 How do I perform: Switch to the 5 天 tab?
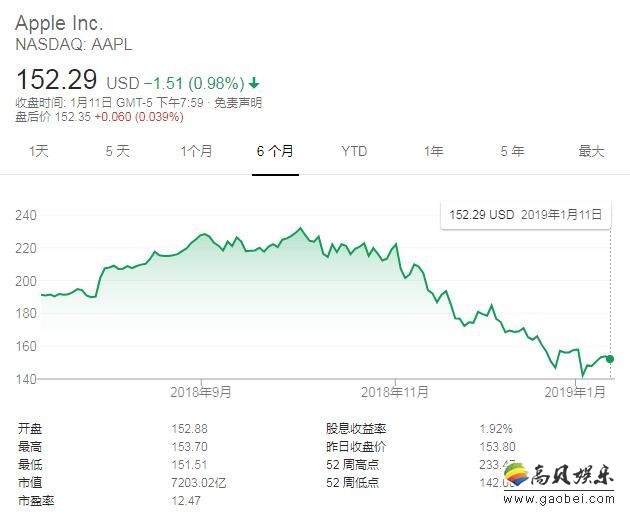click(117, 151)
